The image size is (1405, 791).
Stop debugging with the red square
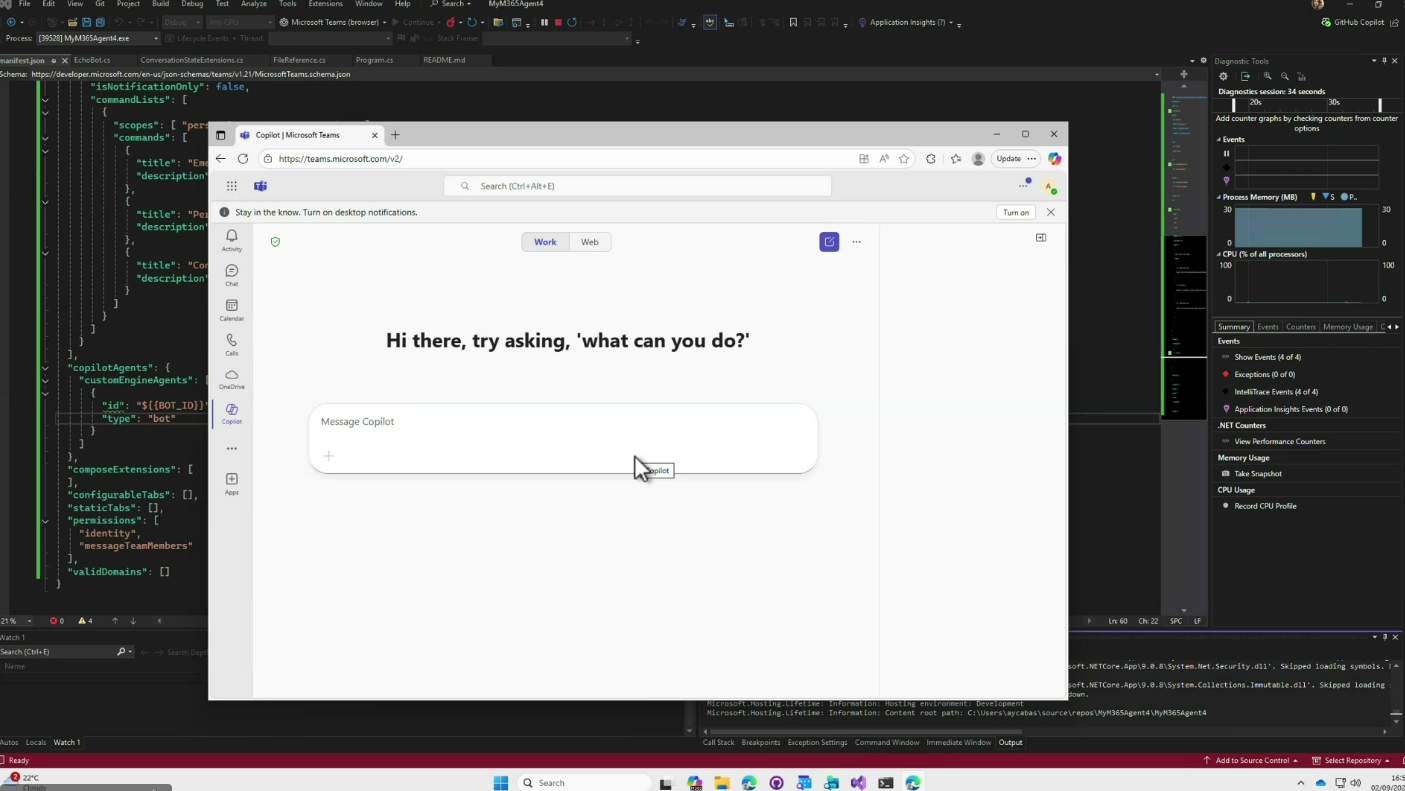558,22
